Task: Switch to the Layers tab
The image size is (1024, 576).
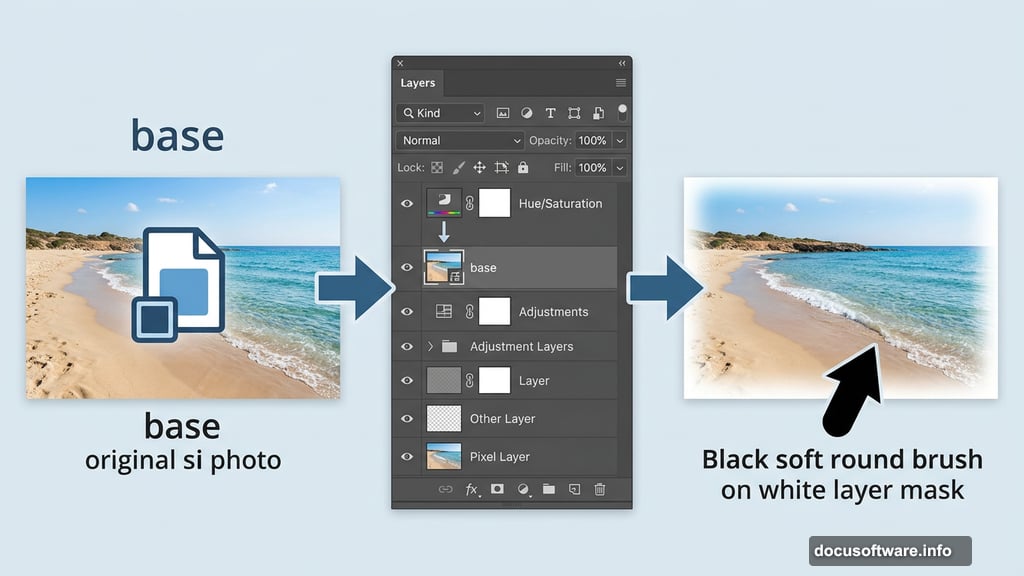Action: tap(418, 83)
